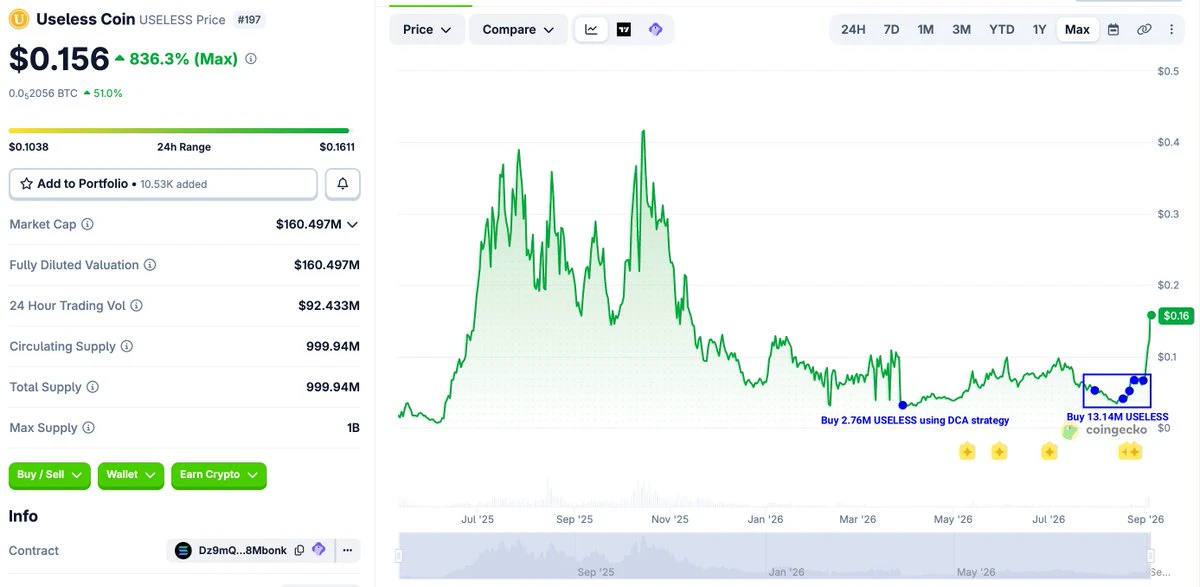This screenshot has width=1200, height=587.
Task: Open the Price dropdown
Action: tap(427, 29)
